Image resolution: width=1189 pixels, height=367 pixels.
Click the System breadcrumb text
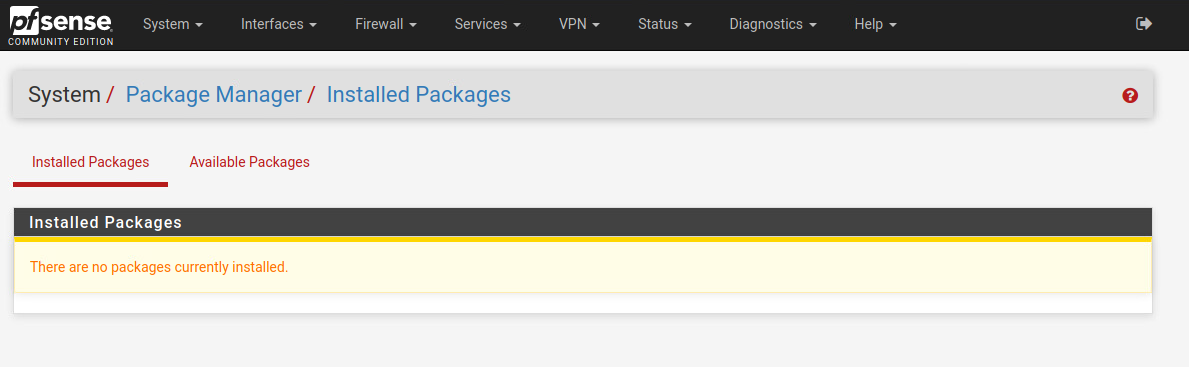click(64, 95)
